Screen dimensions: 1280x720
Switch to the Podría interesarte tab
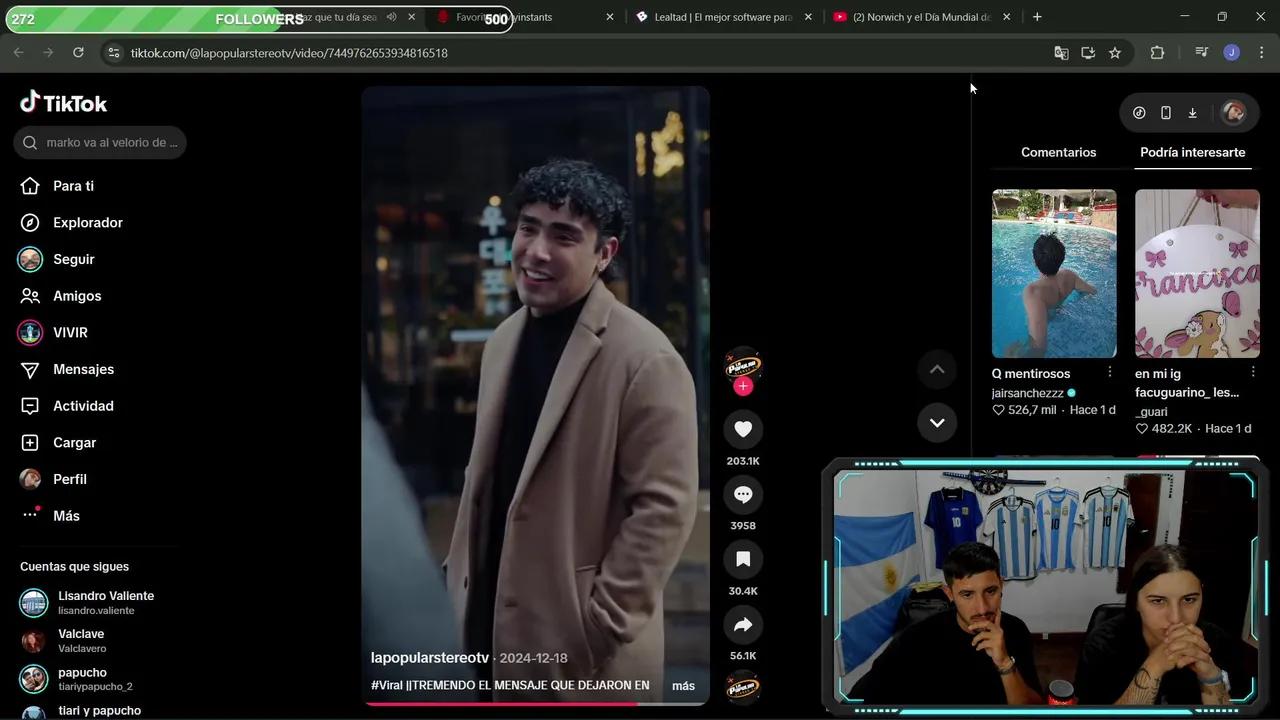(1192, 152)
